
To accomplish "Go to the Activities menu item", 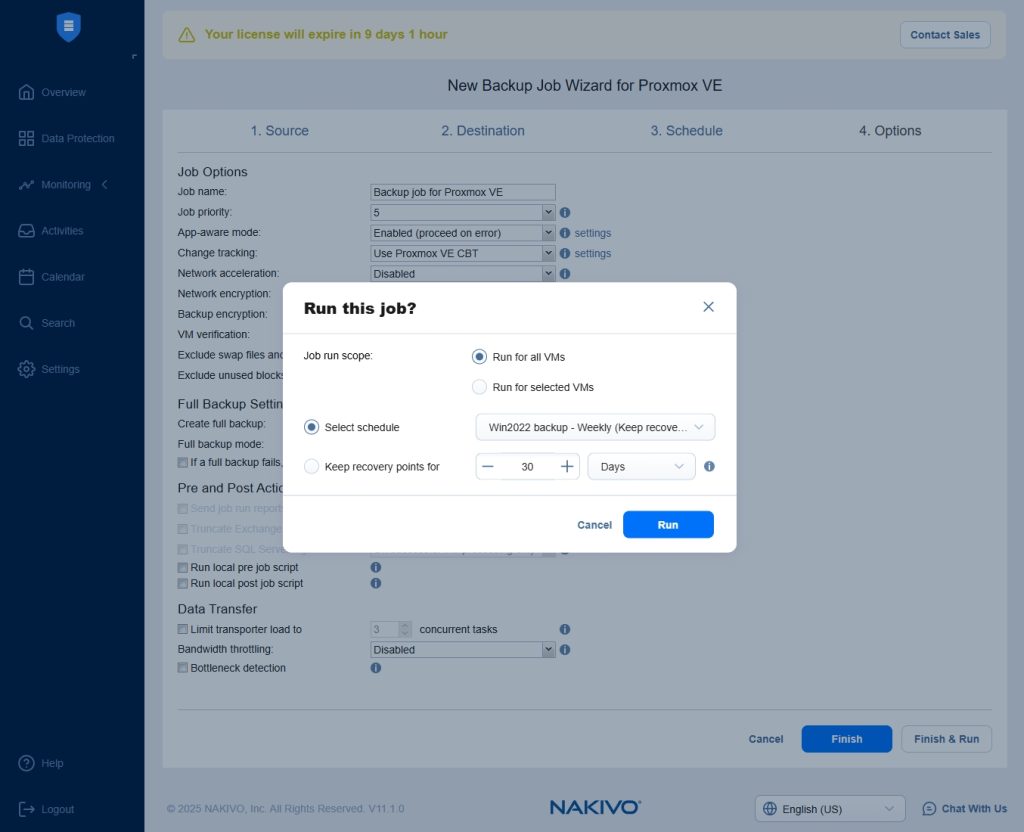I will click(62, 231).
